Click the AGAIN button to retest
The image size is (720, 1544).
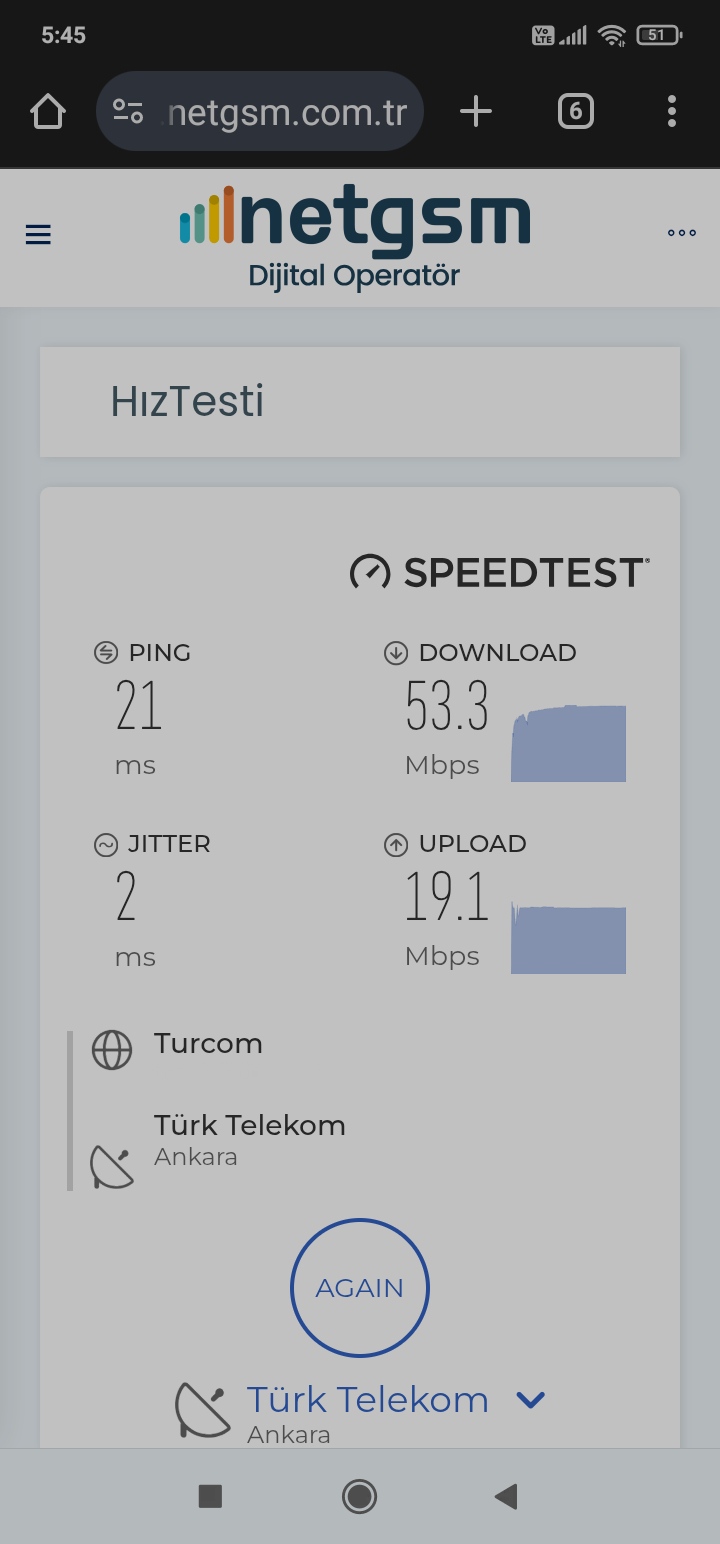click(x=360, y=1288)
